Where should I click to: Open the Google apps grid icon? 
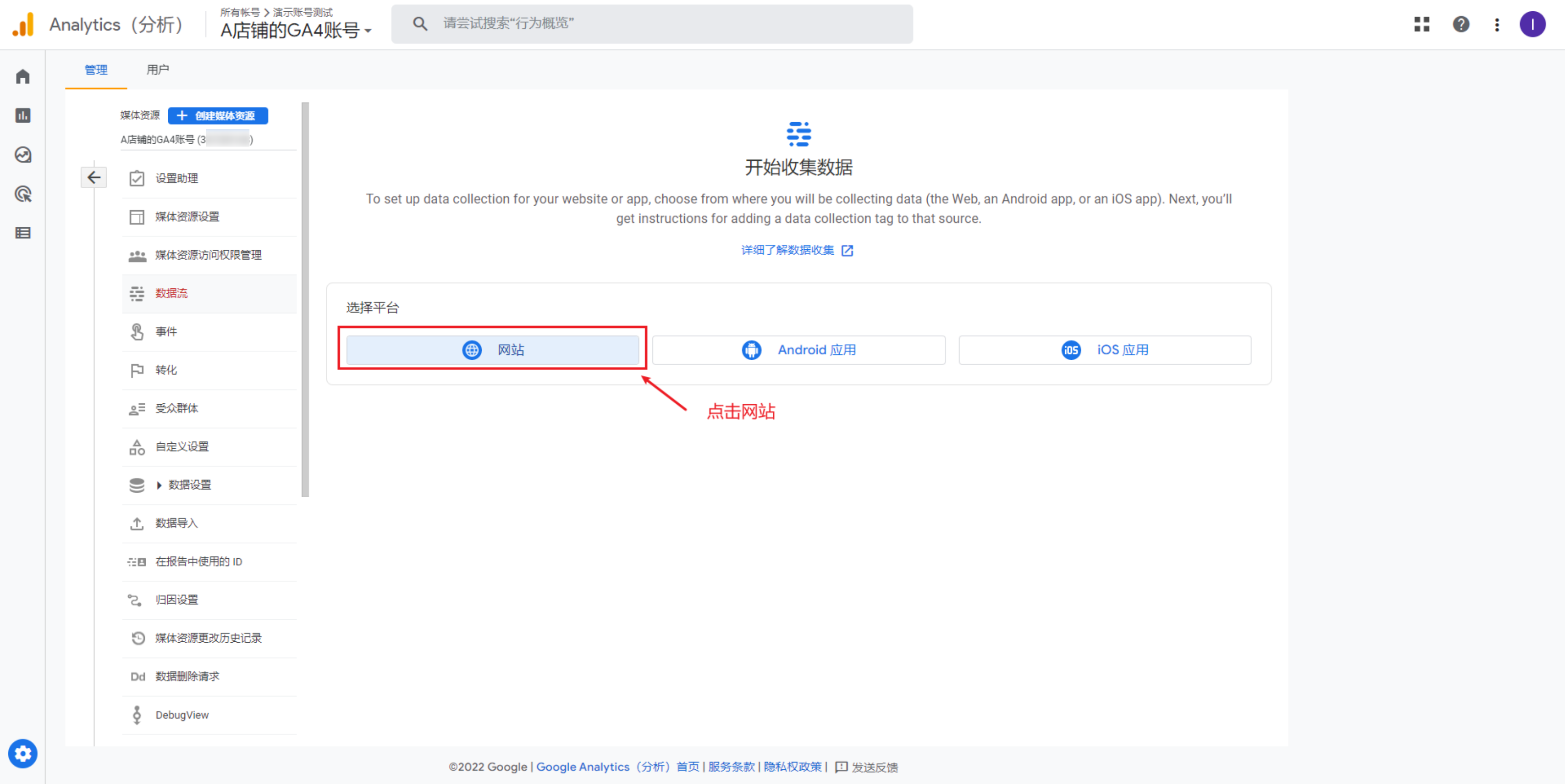[1422, 24]
